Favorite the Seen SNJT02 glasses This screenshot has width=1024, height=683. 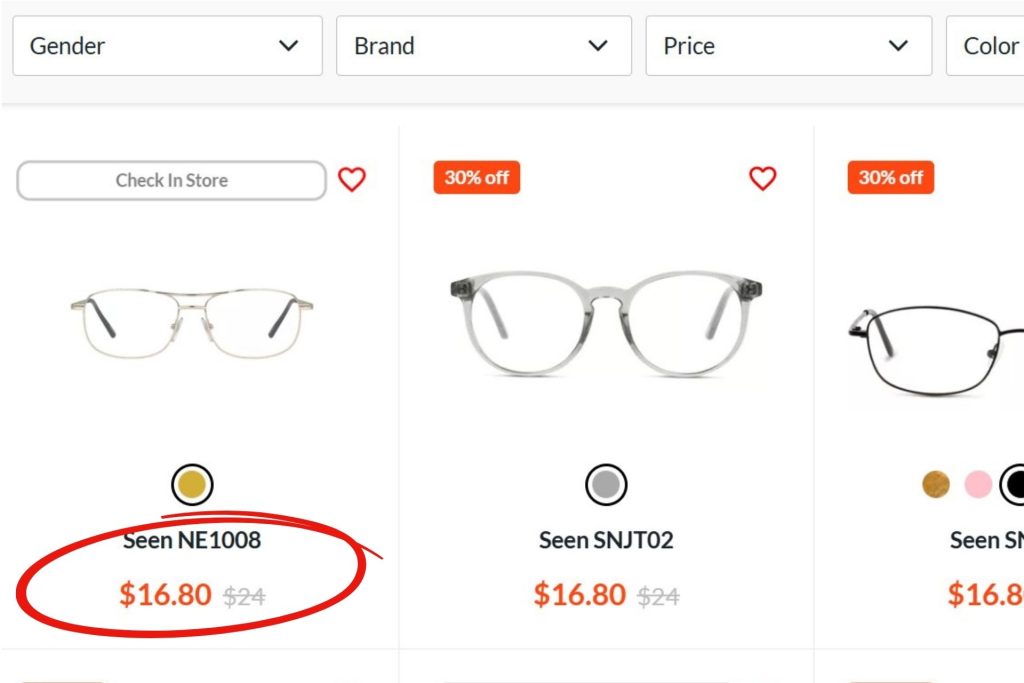pos(763,178)
